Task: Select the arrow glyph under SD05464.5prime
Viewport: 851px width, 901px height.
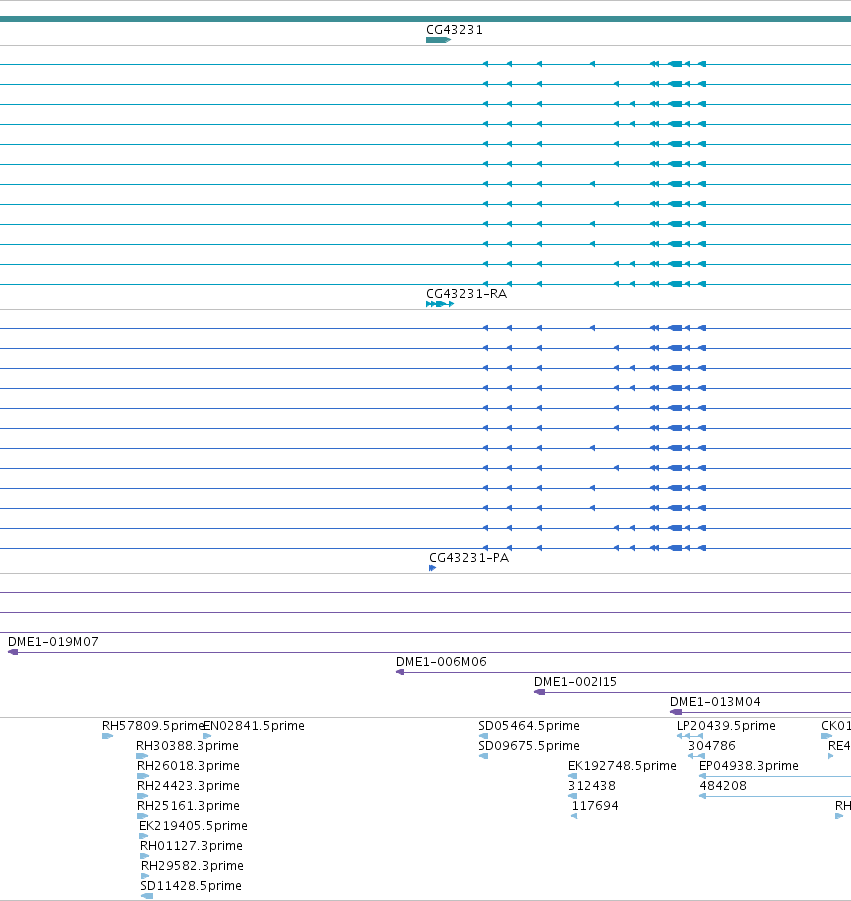Action: click(x=483, y=736)
